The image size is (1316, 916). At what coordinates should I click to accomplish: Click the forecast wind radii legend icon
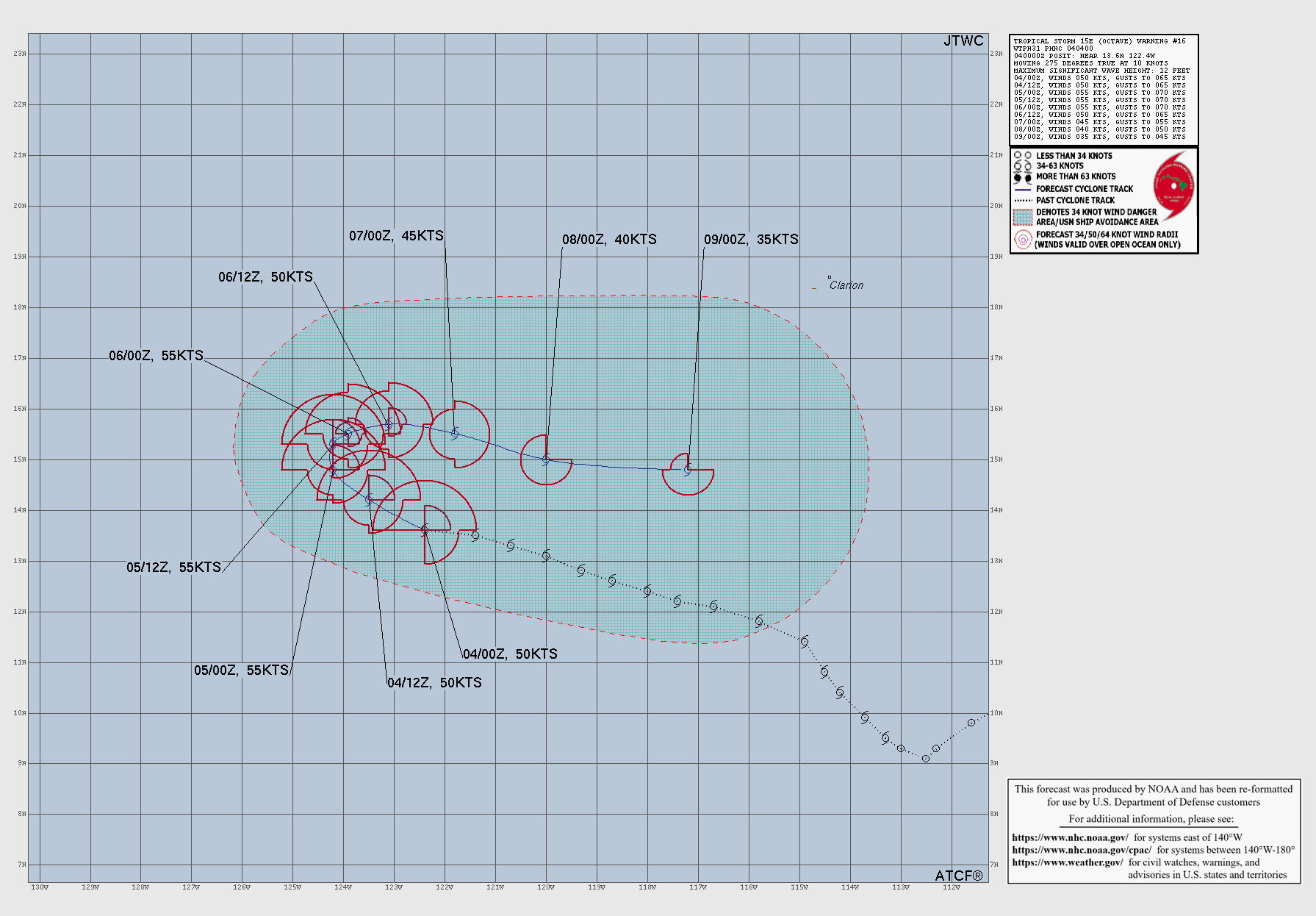(1023, 240)
